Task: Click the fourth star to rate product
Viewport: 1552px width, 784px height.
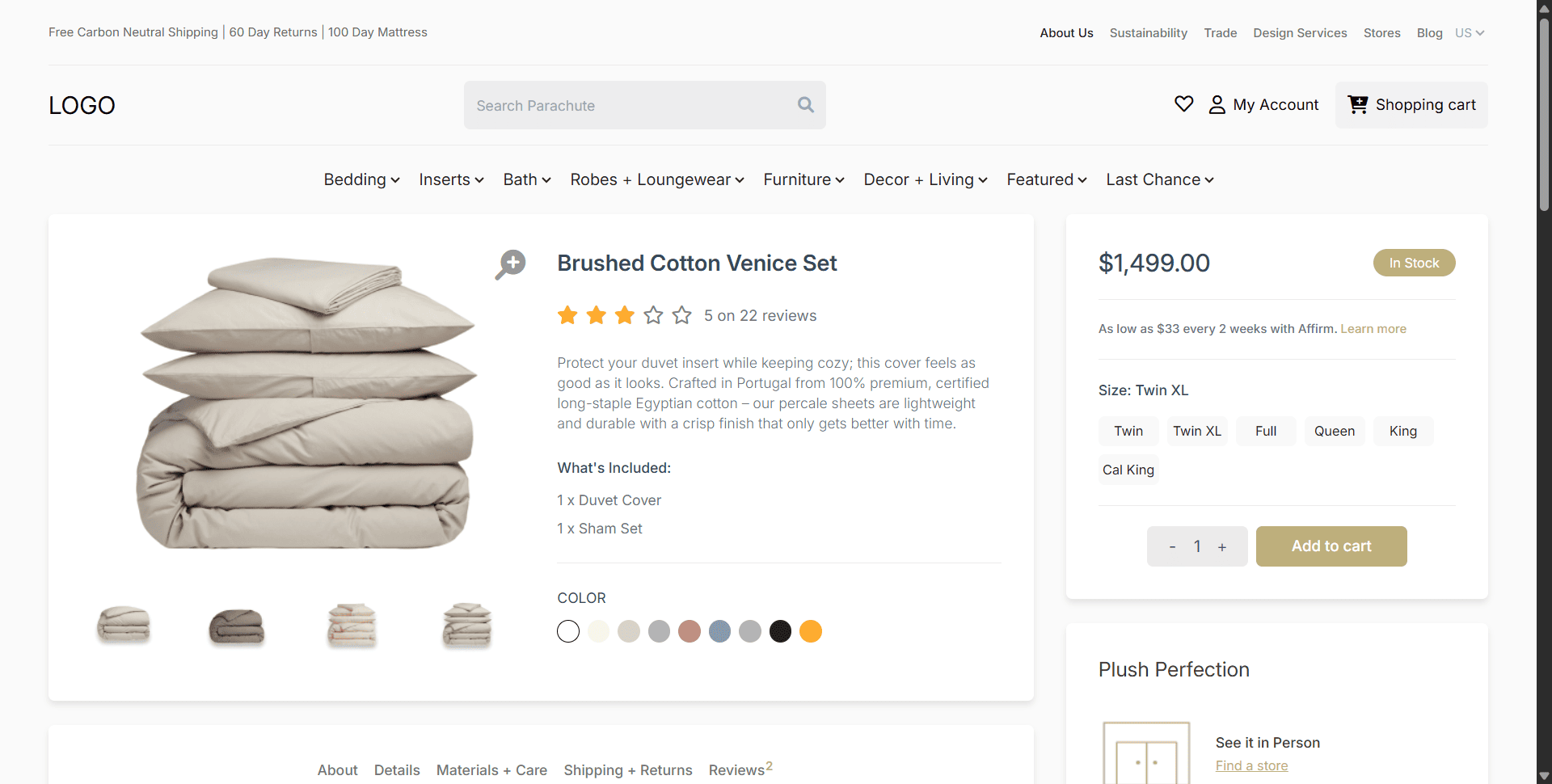Action: pyautogui.click(x=652, y=315)
